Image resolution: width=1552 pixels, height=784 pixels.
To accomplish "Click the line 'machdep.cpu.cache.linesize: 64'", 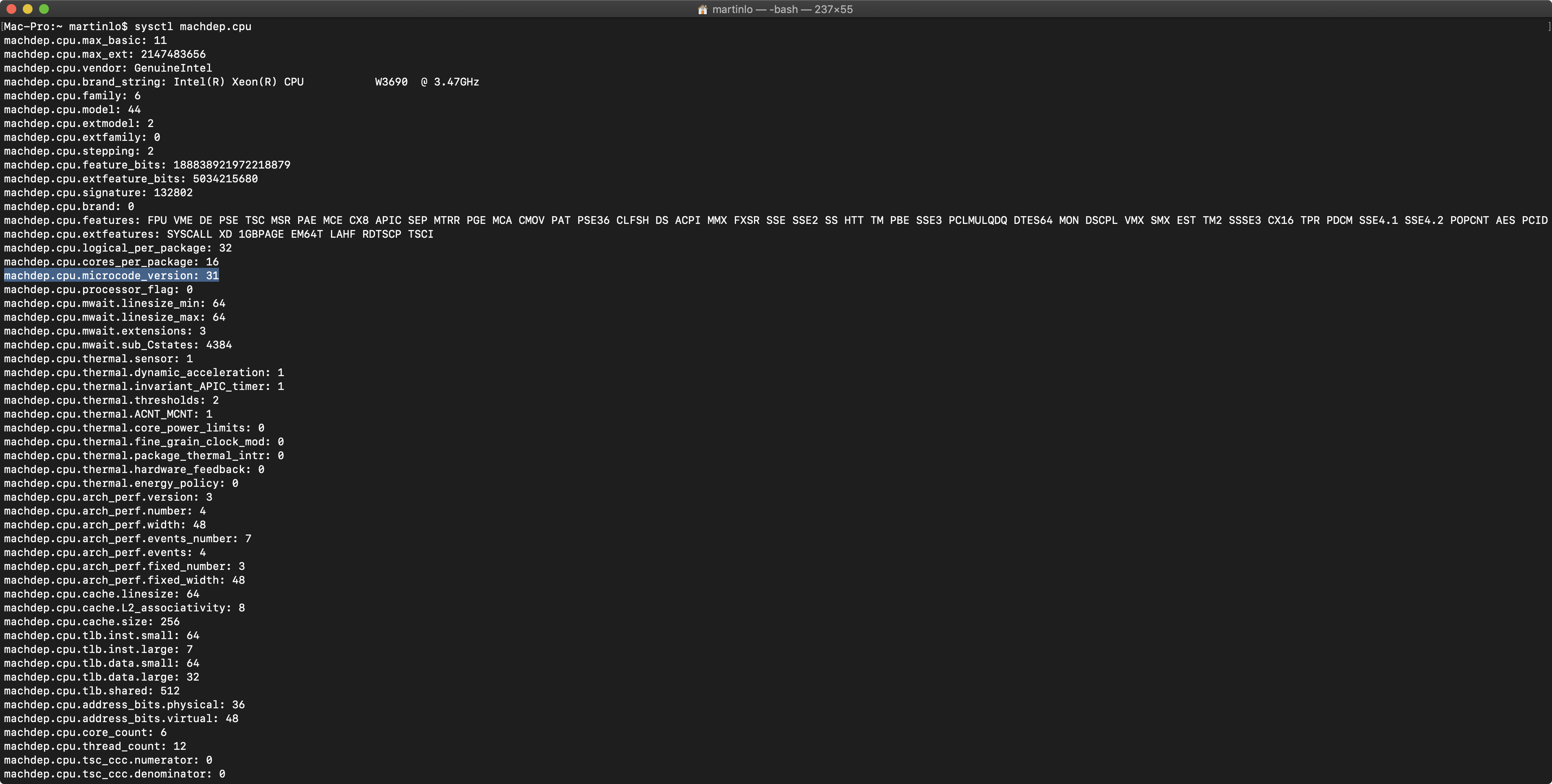I will (x=102, y=594).
